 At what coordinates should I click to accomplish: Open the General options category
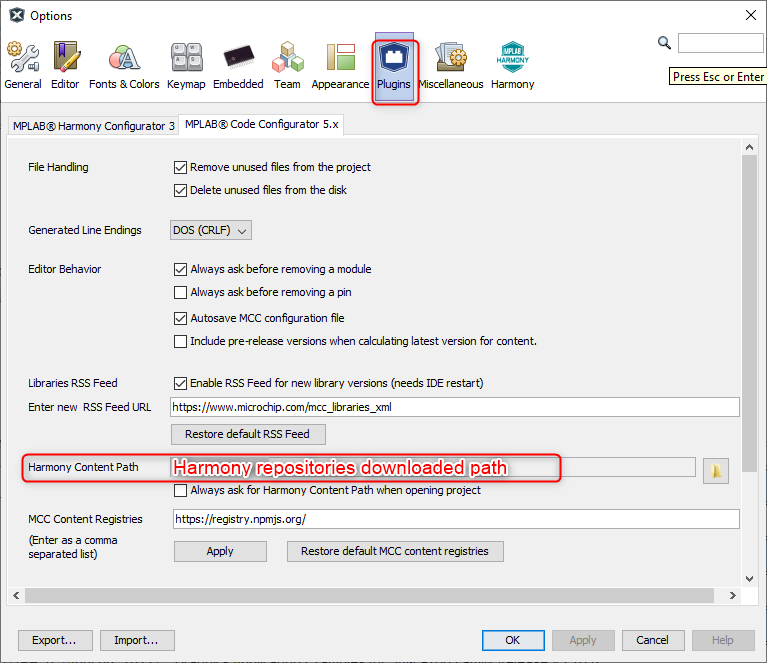(x=22, y=66)
